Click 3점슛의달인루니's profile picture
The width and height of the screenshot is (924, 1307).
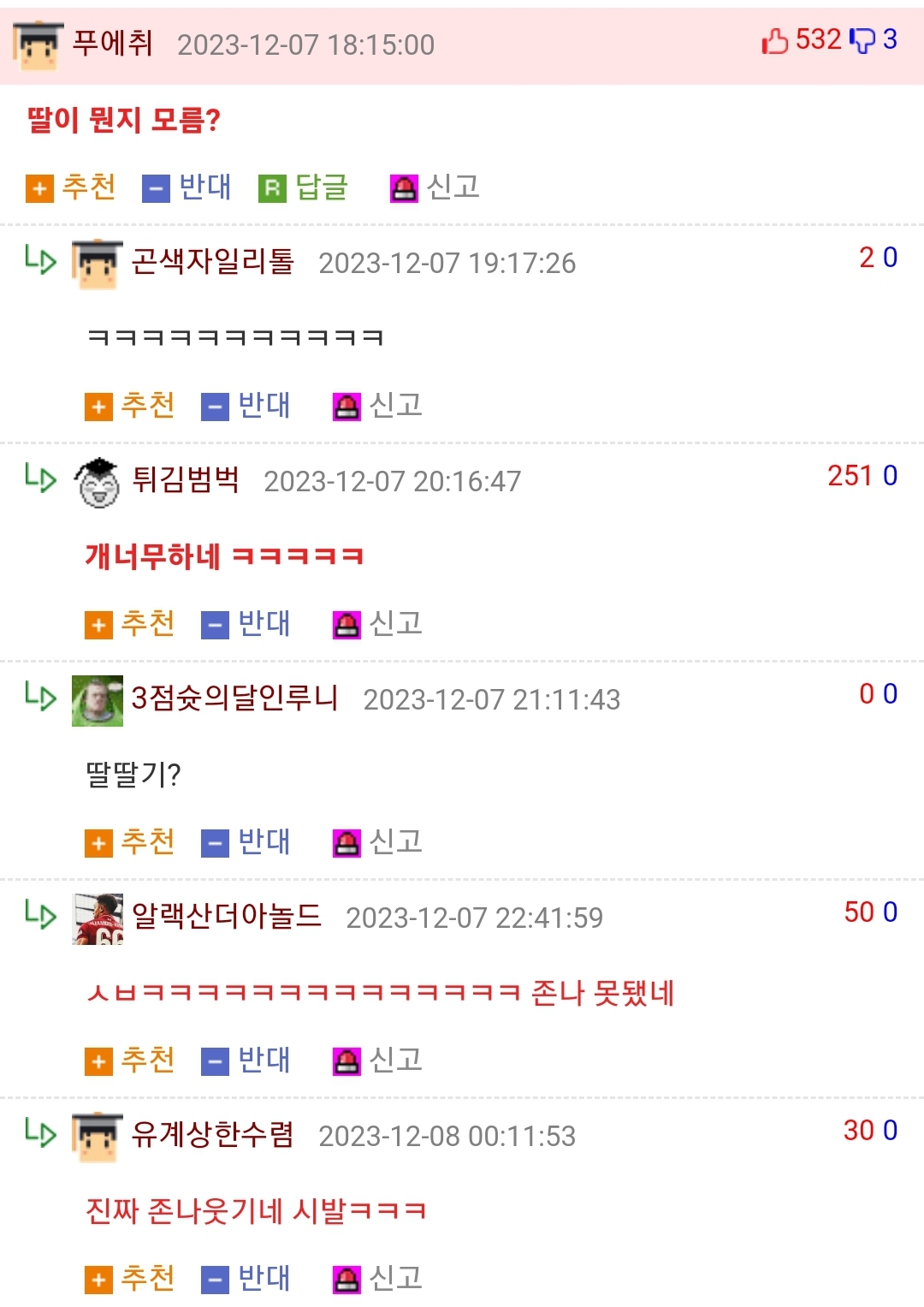pyautogui.click(x=98, y=701)
